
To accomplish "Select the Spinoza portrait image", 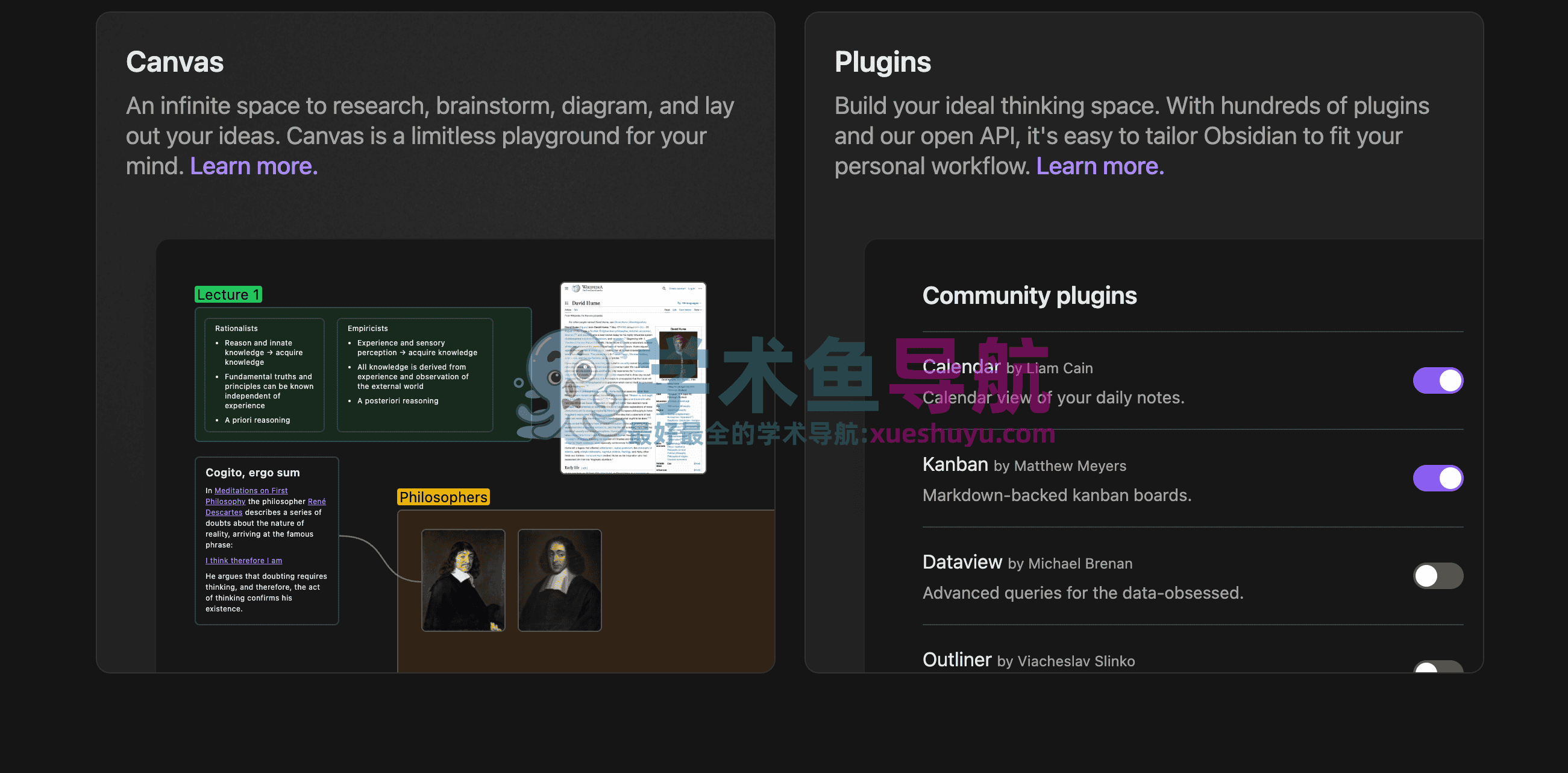I will (559, 580).
